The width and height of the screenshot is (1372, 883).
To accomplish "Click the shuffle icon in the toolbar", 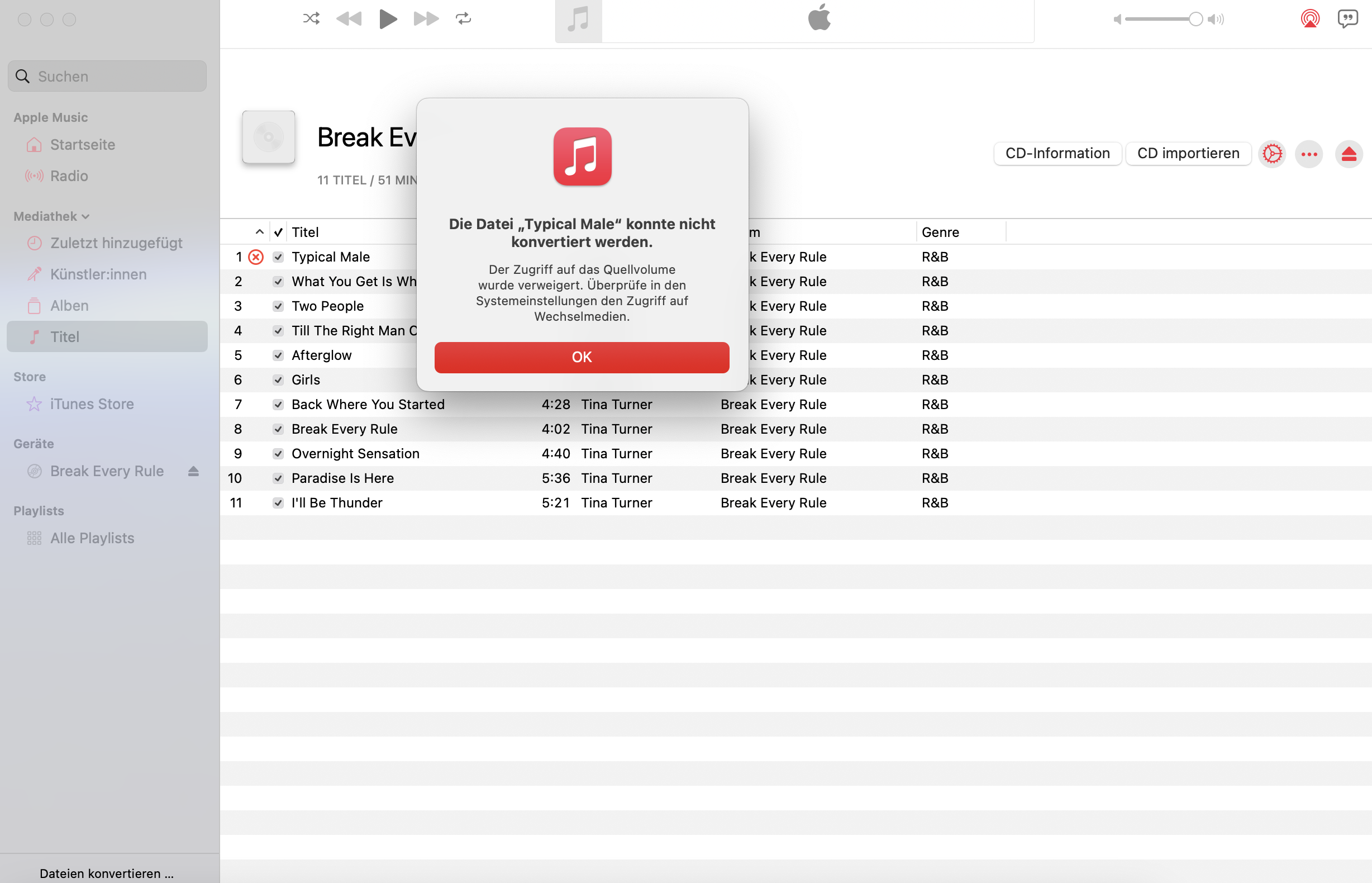I will pos(311,19).
